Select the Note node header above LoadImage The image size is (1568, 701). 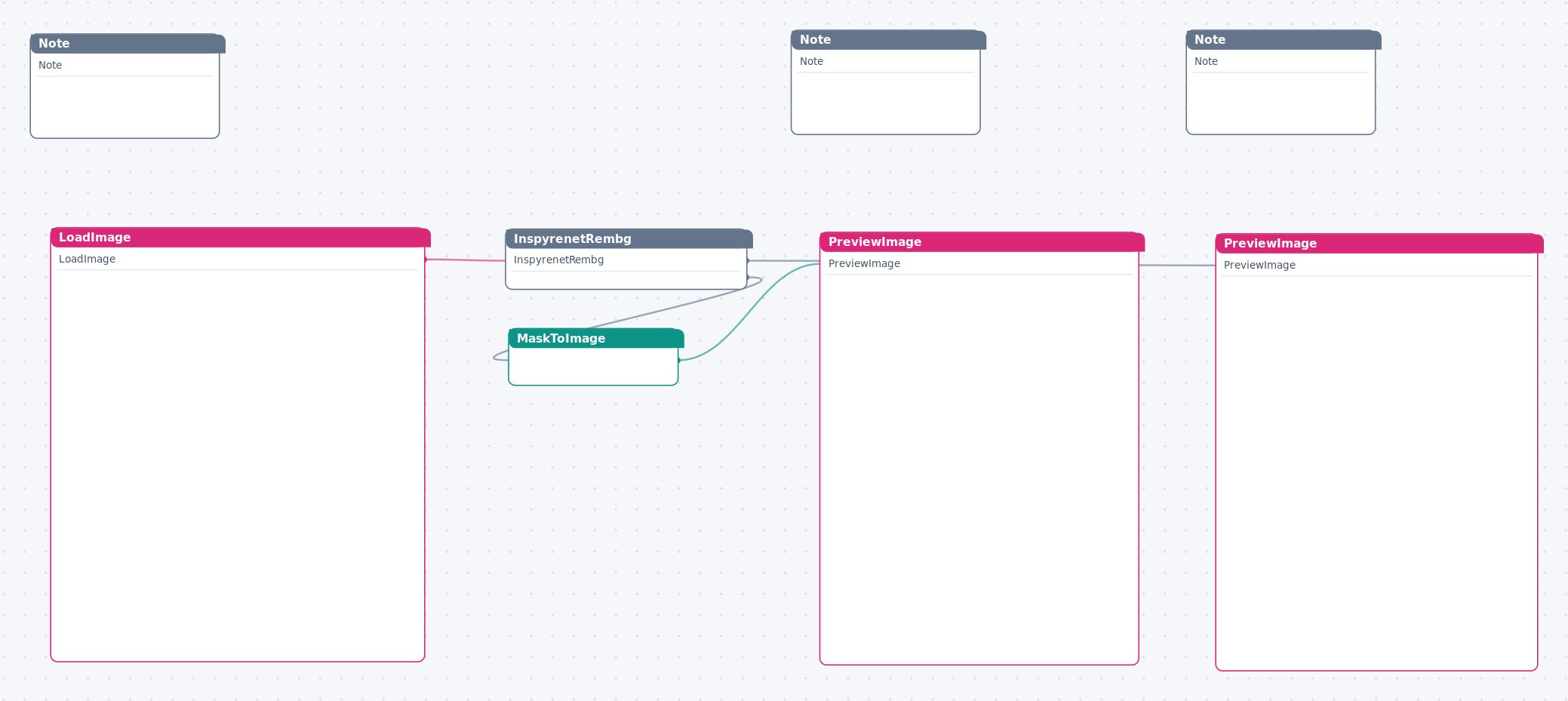(x=128, y=44)
